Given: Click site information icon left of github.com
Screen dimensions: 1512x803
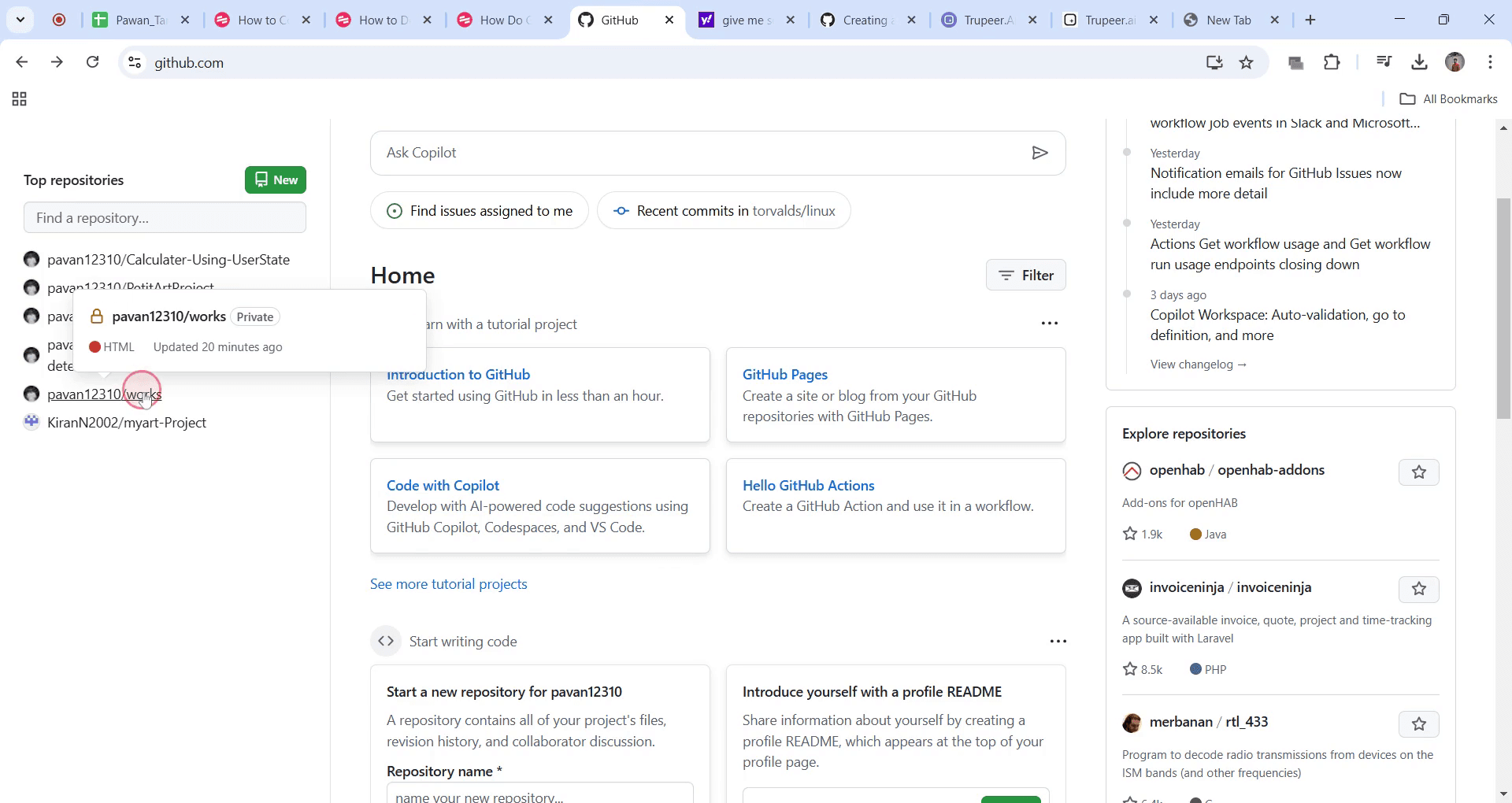Looking at the screenshot, I should [135, 62].
